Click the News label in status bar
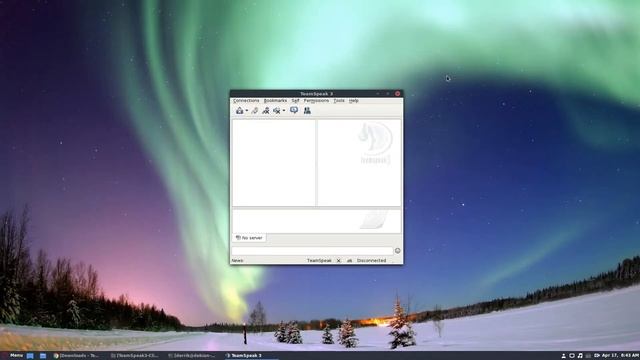The height and width of the screenshot is (360, 640). click(238, 260)
